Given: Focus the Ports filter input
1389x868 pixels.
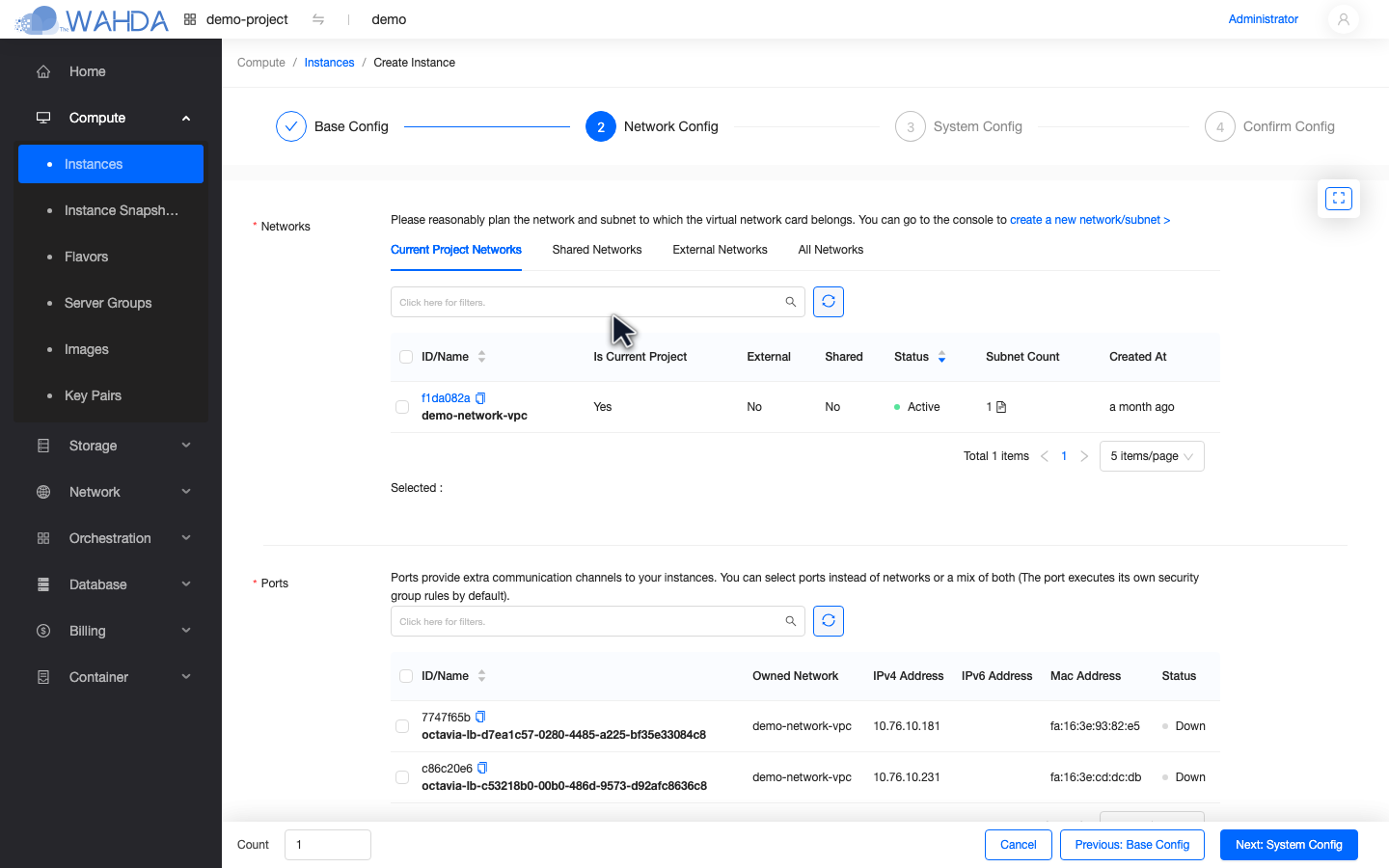Looking at the screenshot, I should [598, 621].
